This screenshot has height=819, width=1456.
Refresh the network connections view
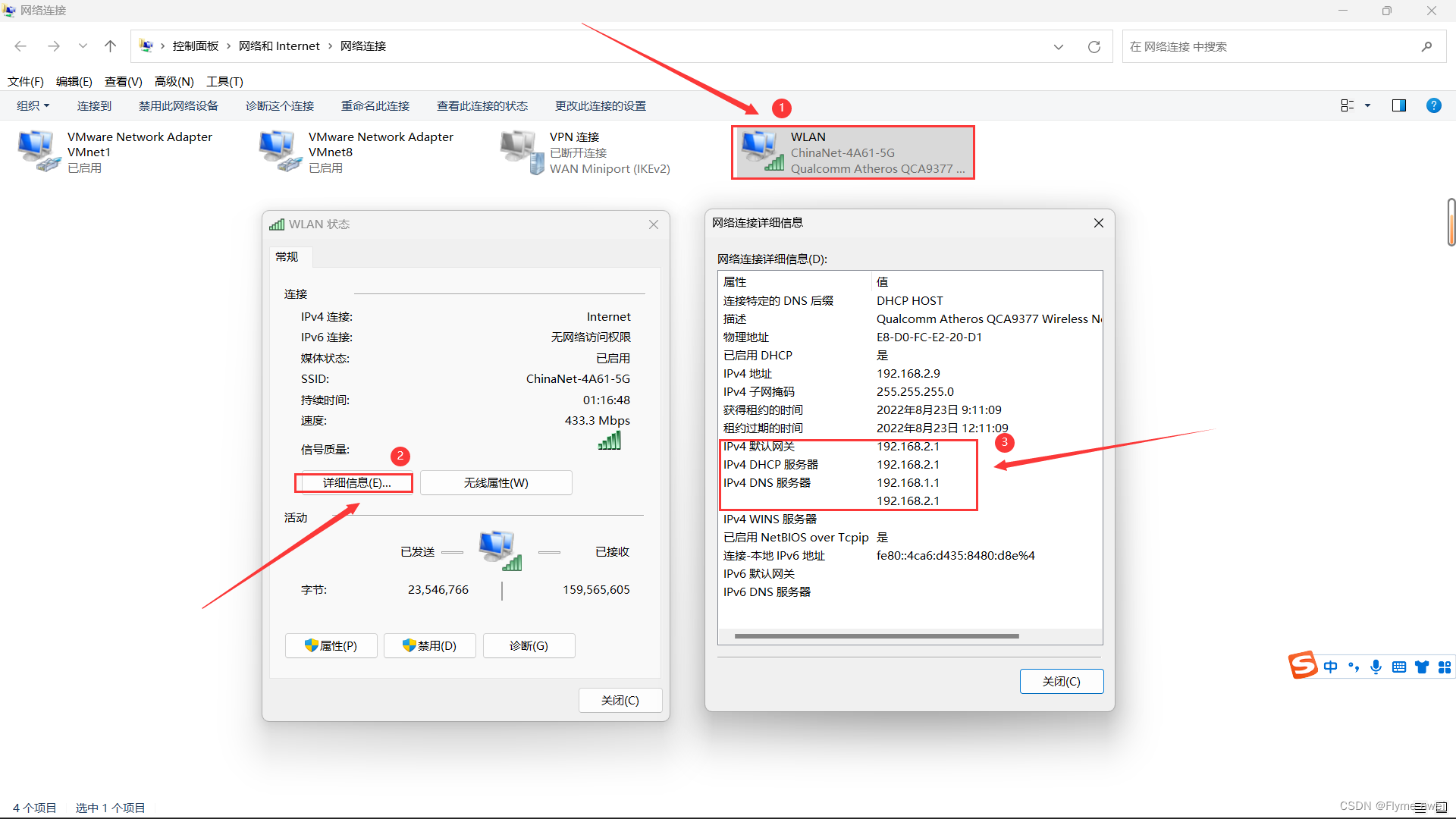pos(1094,47)
